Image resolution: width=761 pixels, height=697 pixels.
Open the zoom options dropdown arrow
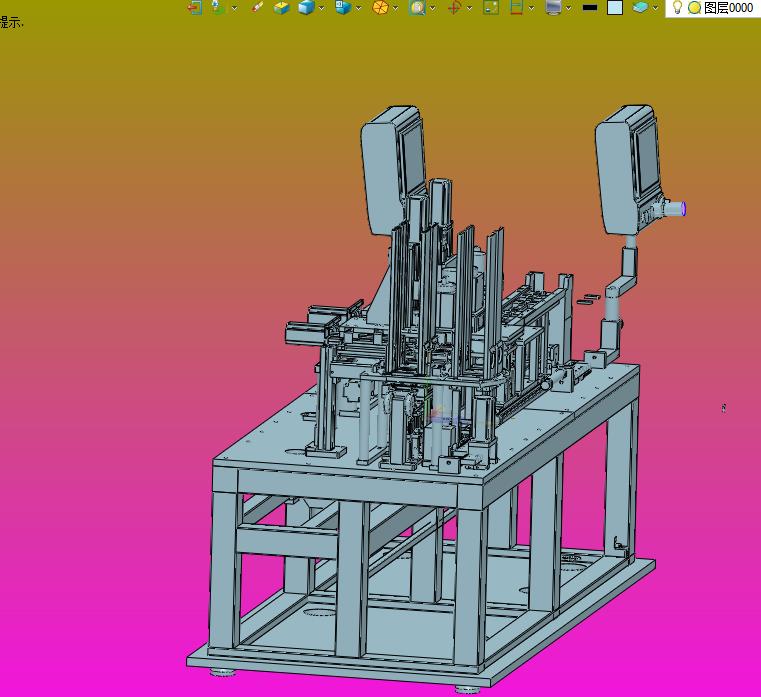click(x=432, y=8)
